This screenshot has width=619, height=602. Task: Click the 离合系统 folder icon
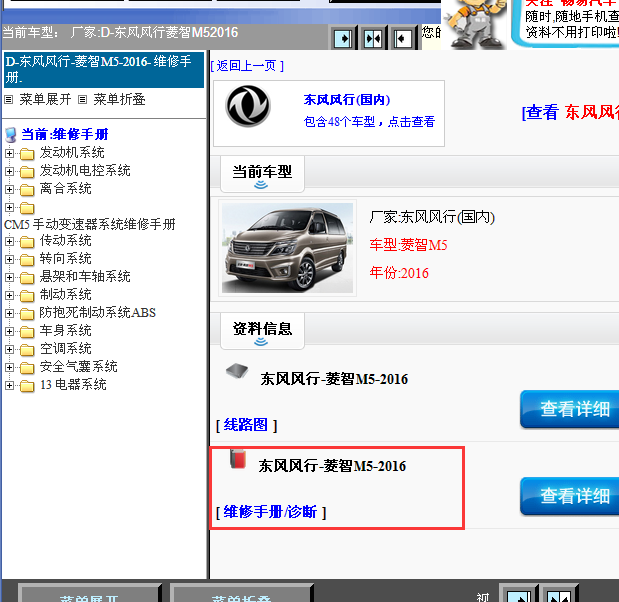(27, 190)
